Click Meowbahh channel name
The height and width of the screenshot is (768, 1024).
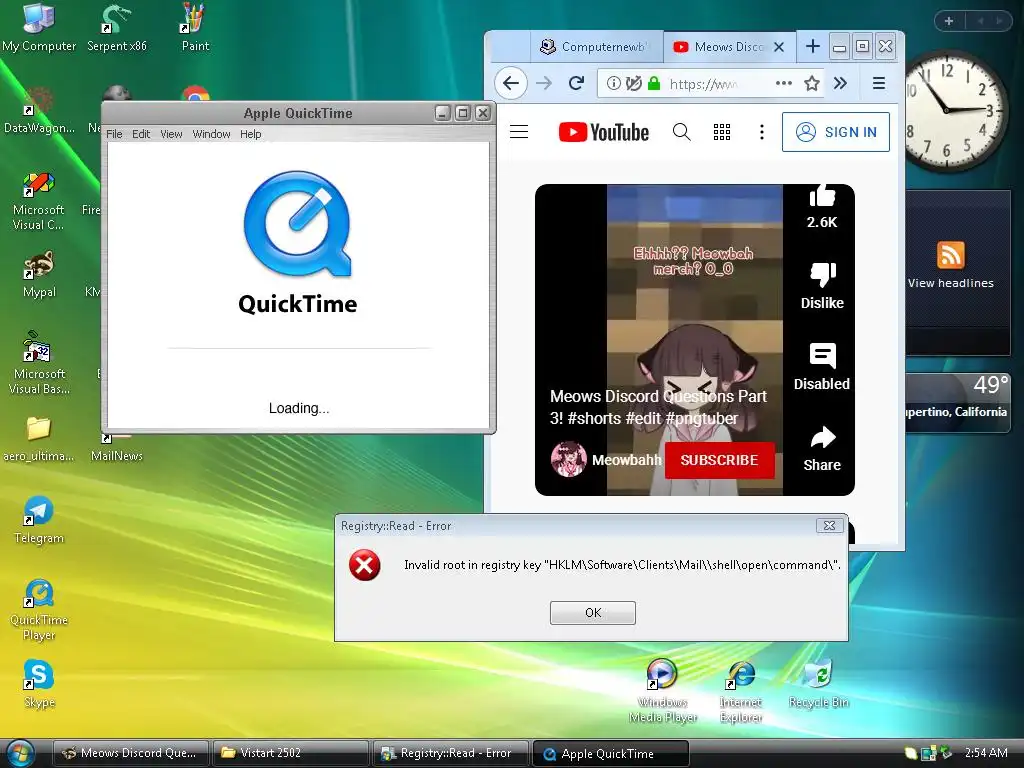(x=626, y=460)
